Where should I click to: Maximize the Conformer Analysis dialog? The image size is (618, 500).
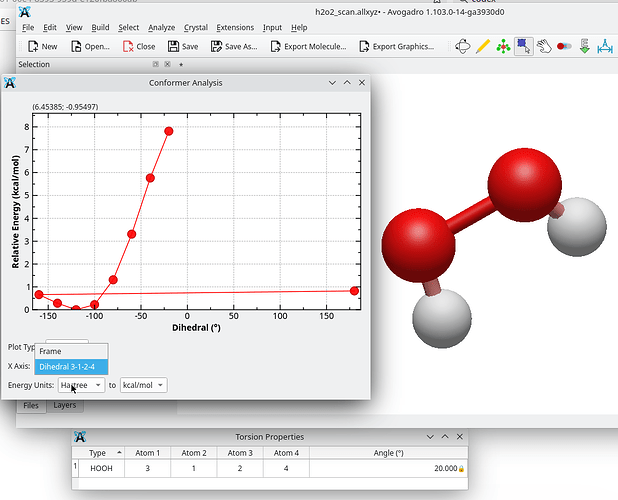pyautogui.click(x=347, y=83)
